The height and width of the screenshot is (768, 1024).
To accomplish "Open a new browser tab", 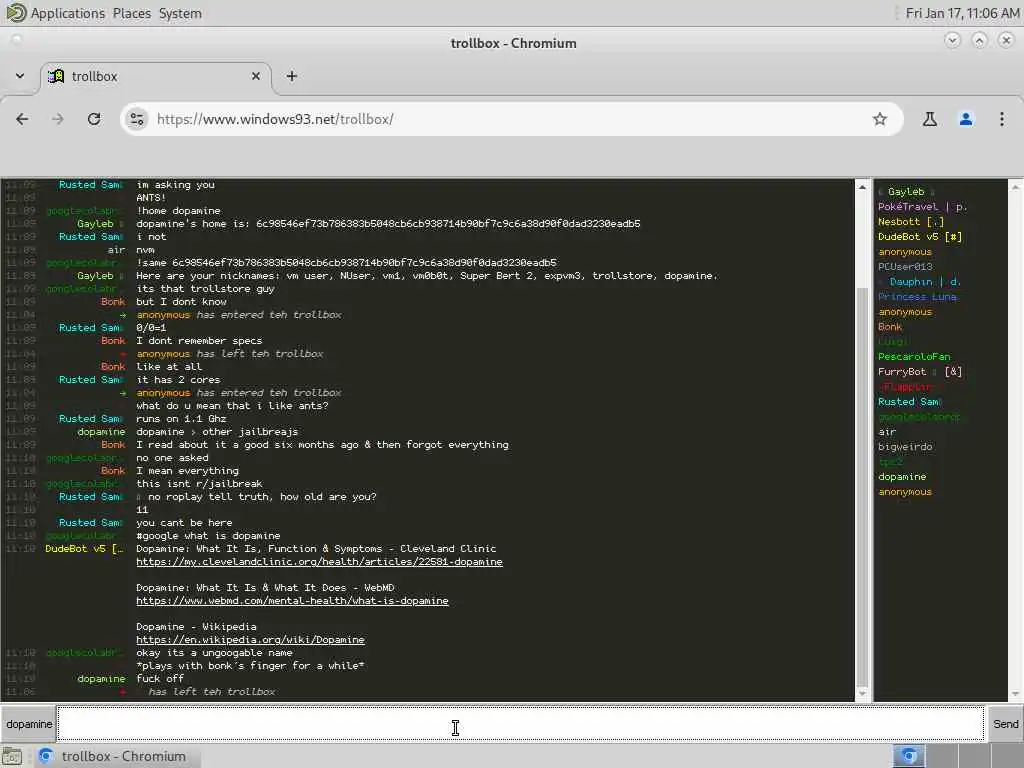I will point(292,76).
